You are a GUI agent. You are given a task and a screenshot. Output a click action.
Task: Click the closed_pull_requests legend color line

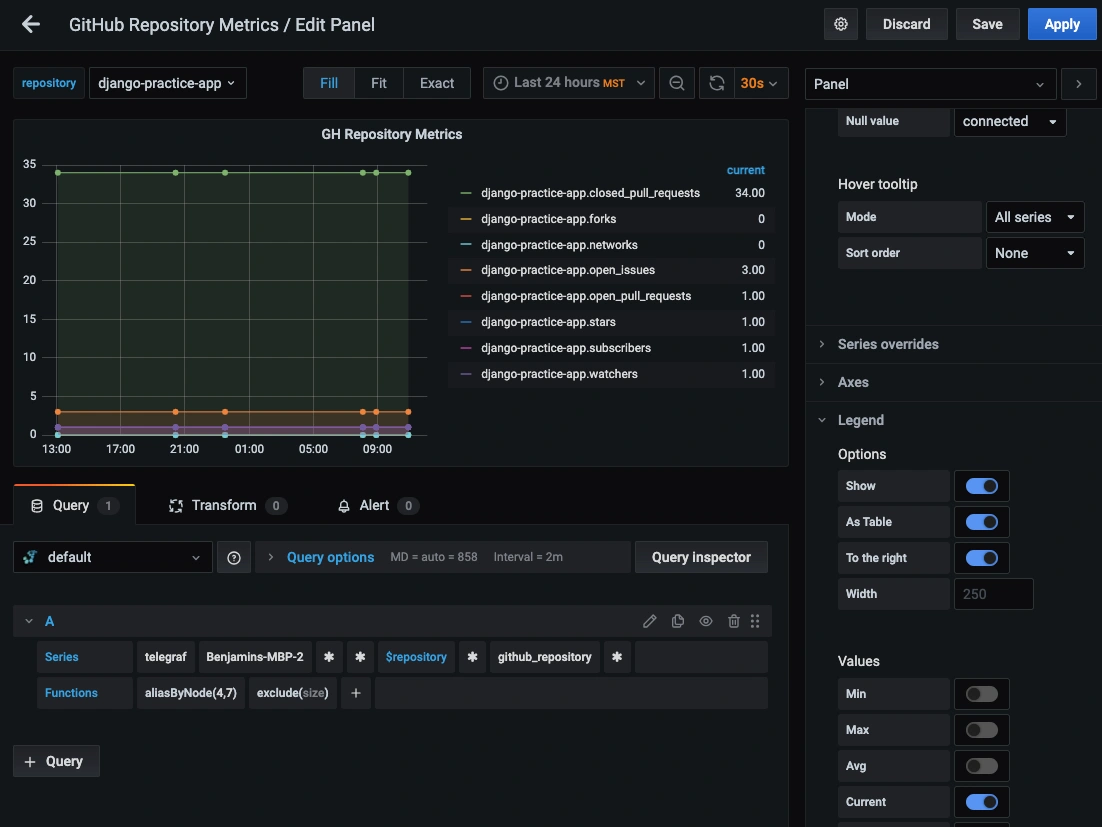(x=465, y=193)
